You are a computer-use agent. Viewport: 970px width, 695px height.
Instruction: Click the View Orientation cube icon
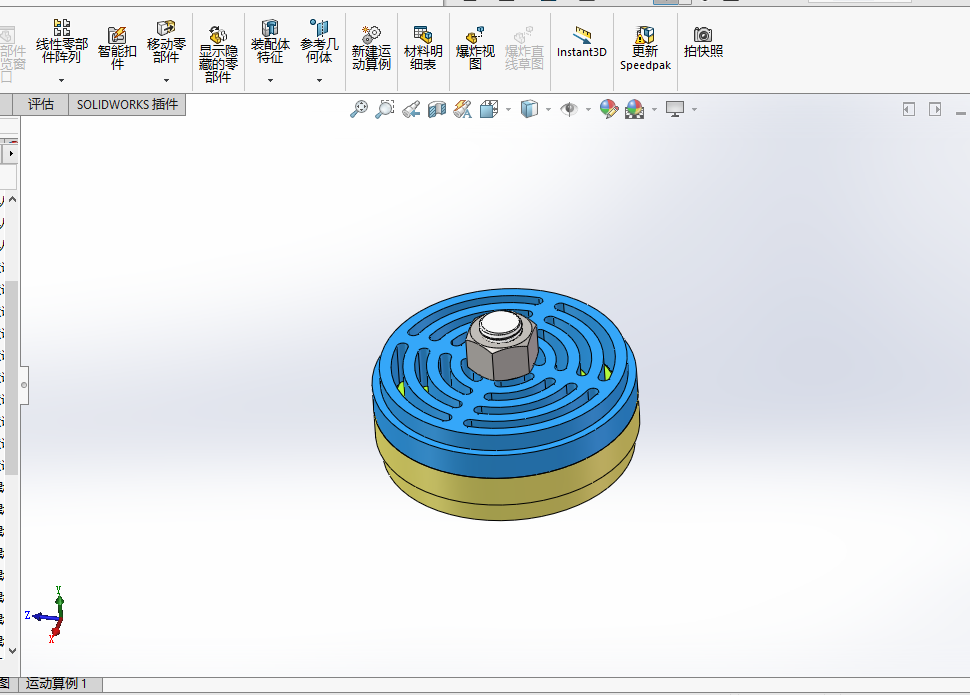pos(489,110)
